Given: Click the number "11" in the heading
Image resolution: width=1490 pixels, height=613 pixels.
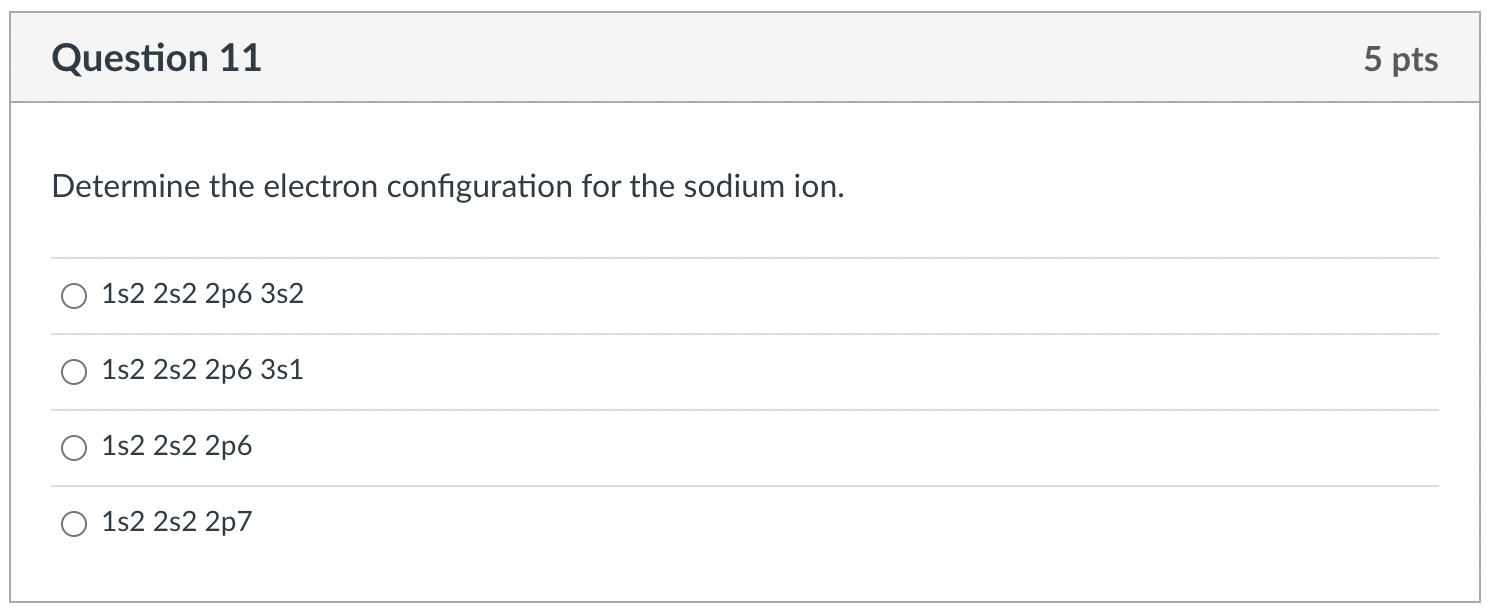Looking at the screenshot, I should click(x=240, y=58).
